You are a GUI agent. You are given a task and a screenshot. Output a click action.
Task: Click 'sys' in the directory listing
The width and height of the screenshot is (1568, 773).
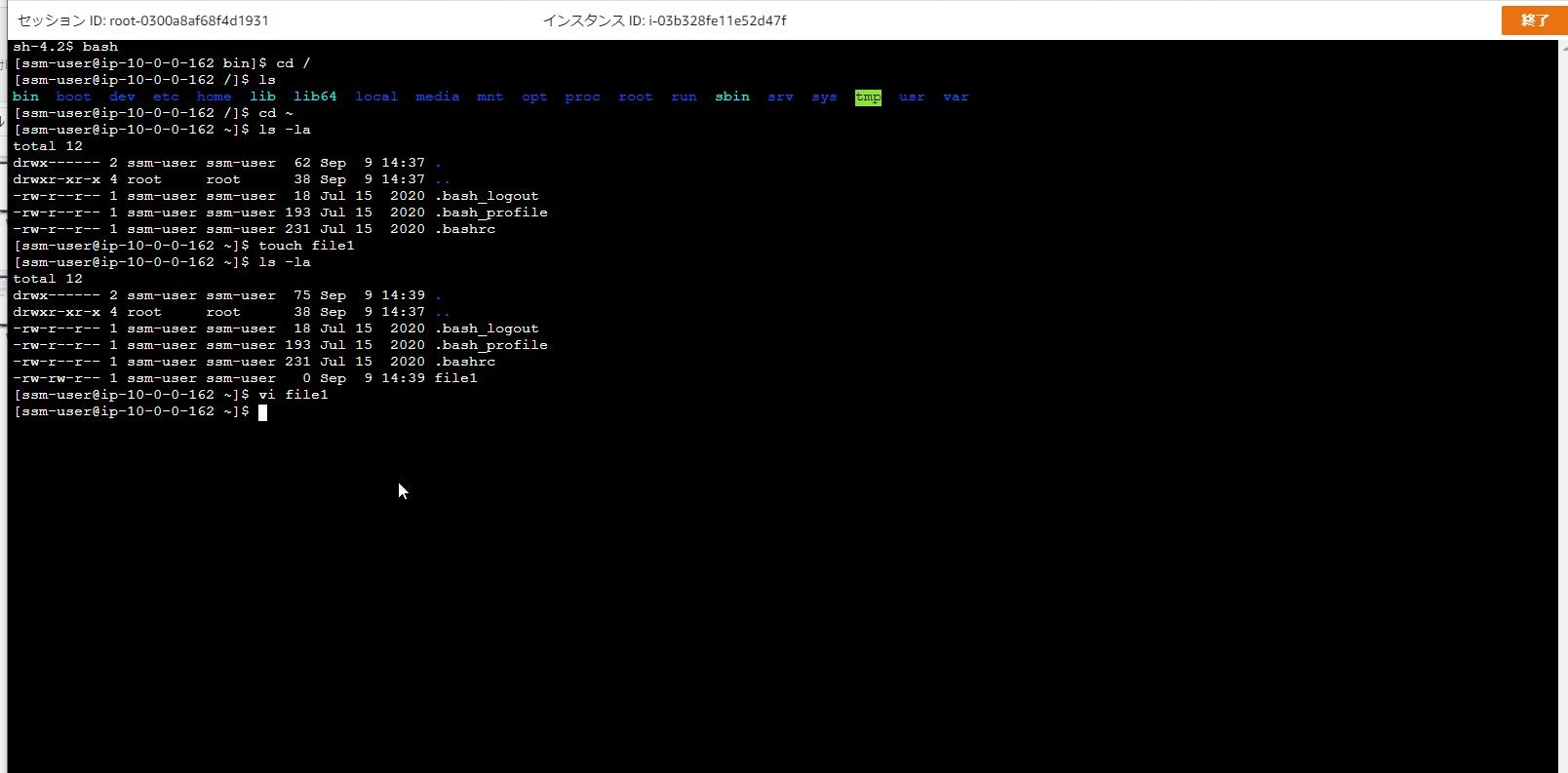click(825, 97)
